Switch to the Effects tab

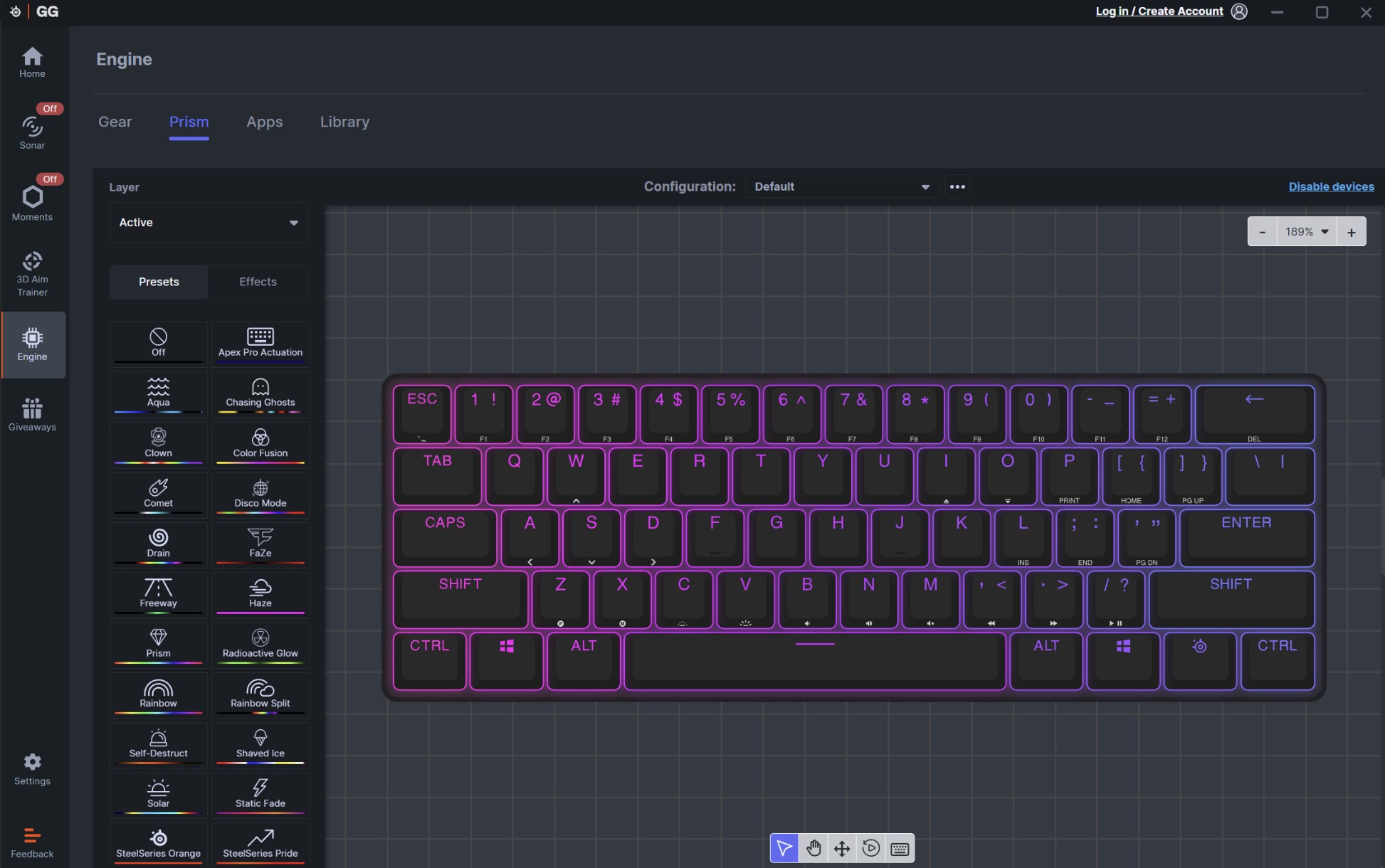pyautogui.click(x=258, y=282)
